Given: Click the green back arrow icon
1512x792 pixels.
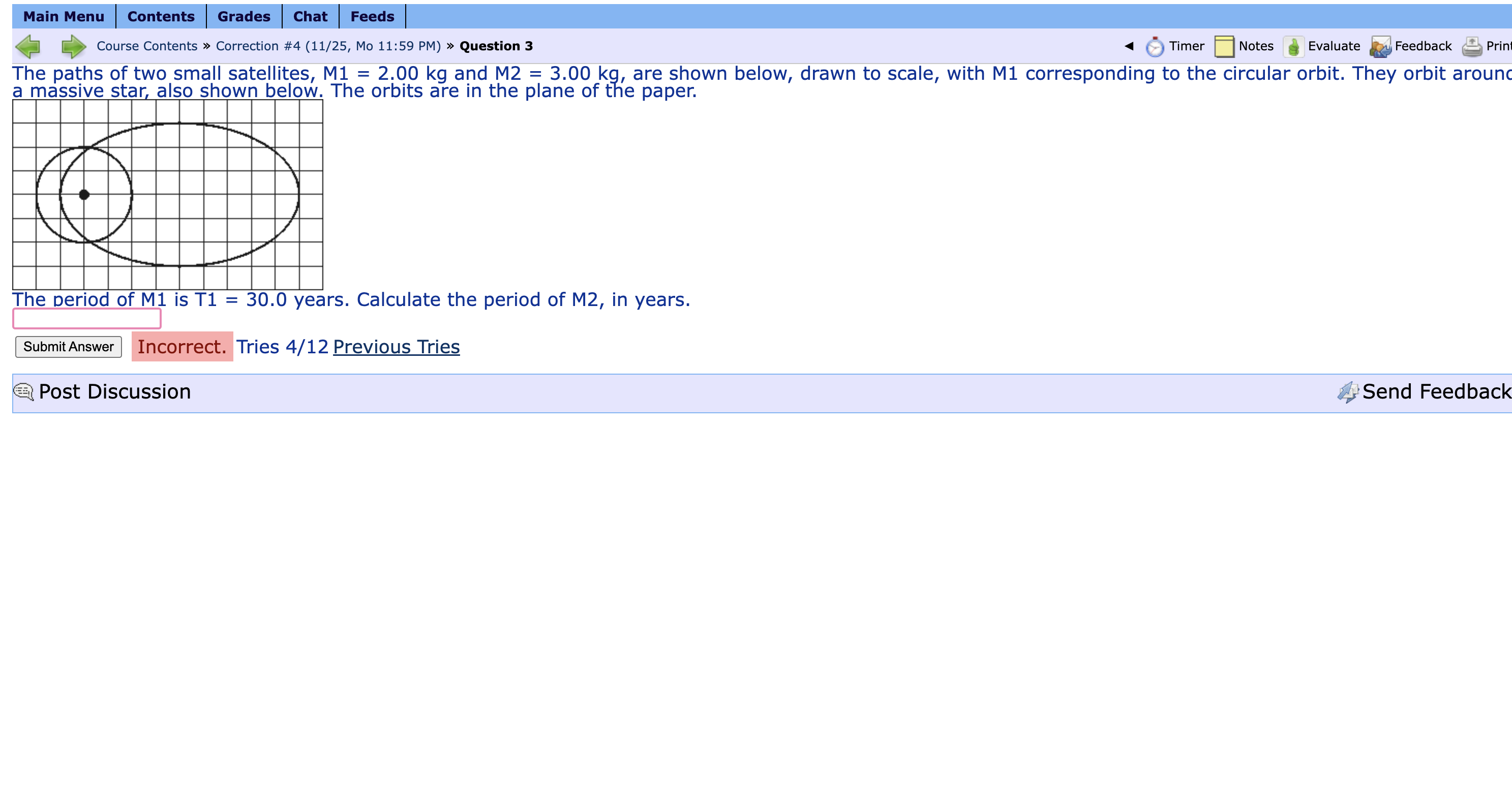Looking at the screenshot, I should click(x=27, y=46).
